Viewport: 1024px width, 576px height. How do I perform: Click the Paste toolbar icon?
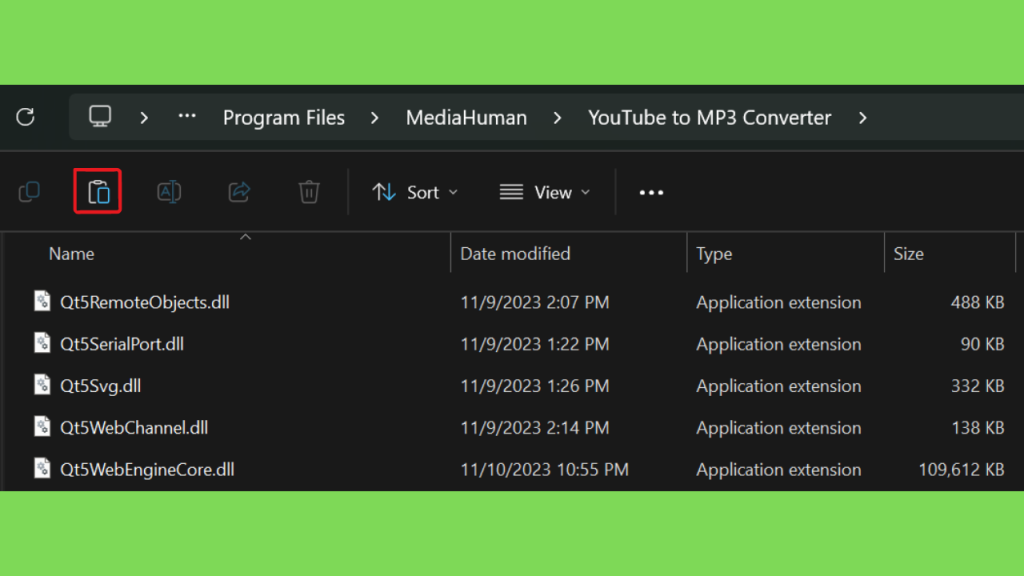coord(98,192)
